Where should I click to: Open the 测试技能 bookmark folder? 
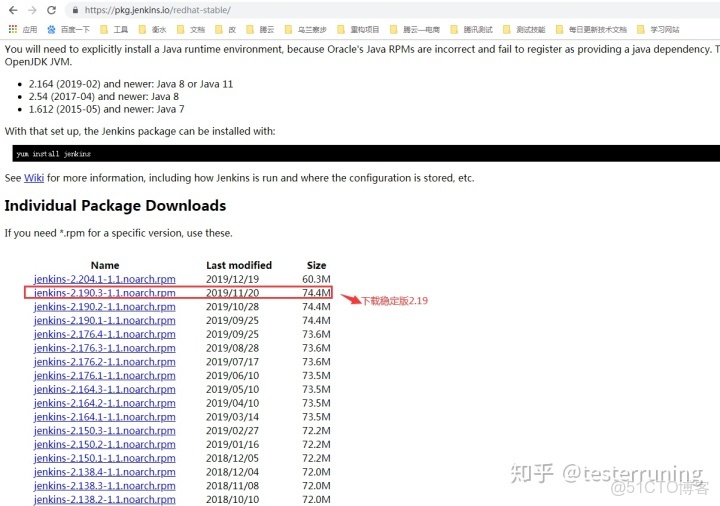point(524,29)
